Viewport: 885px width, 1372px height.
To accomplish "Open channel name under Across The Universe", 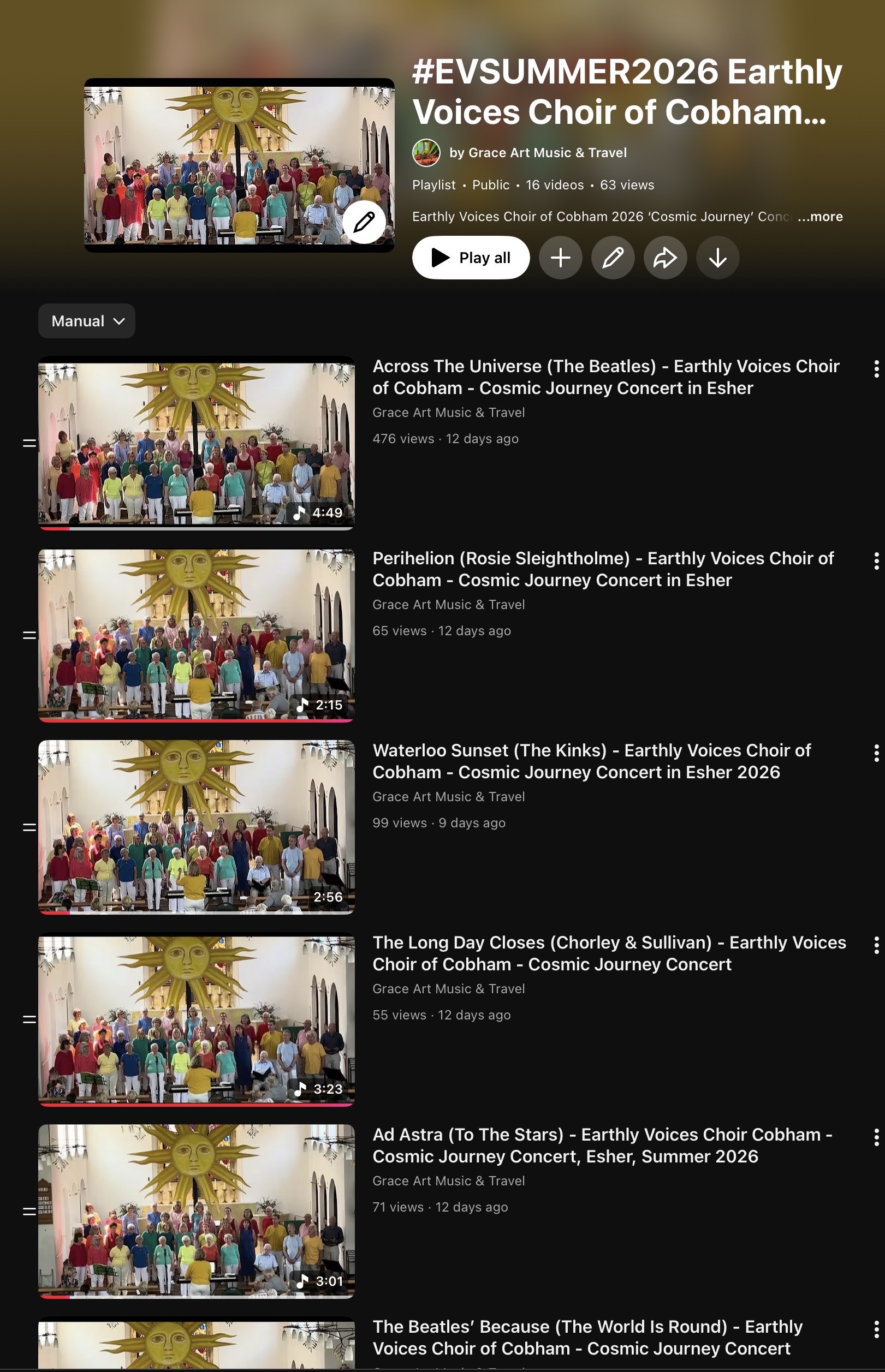I will (448, 413).
